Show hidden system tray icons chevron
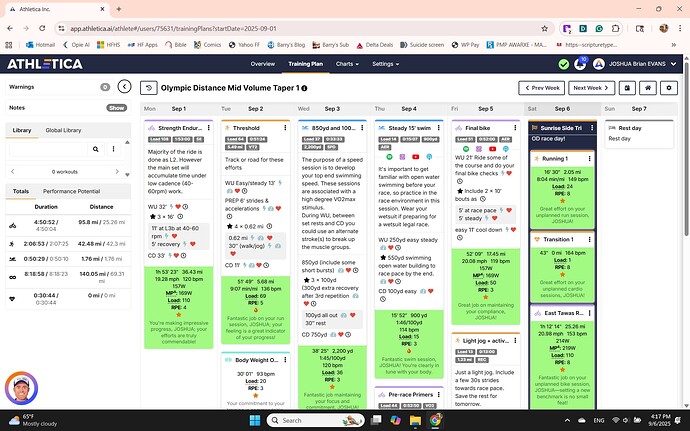Image resolution: width=690 pixels, height=431 pixels. [567, 420]
